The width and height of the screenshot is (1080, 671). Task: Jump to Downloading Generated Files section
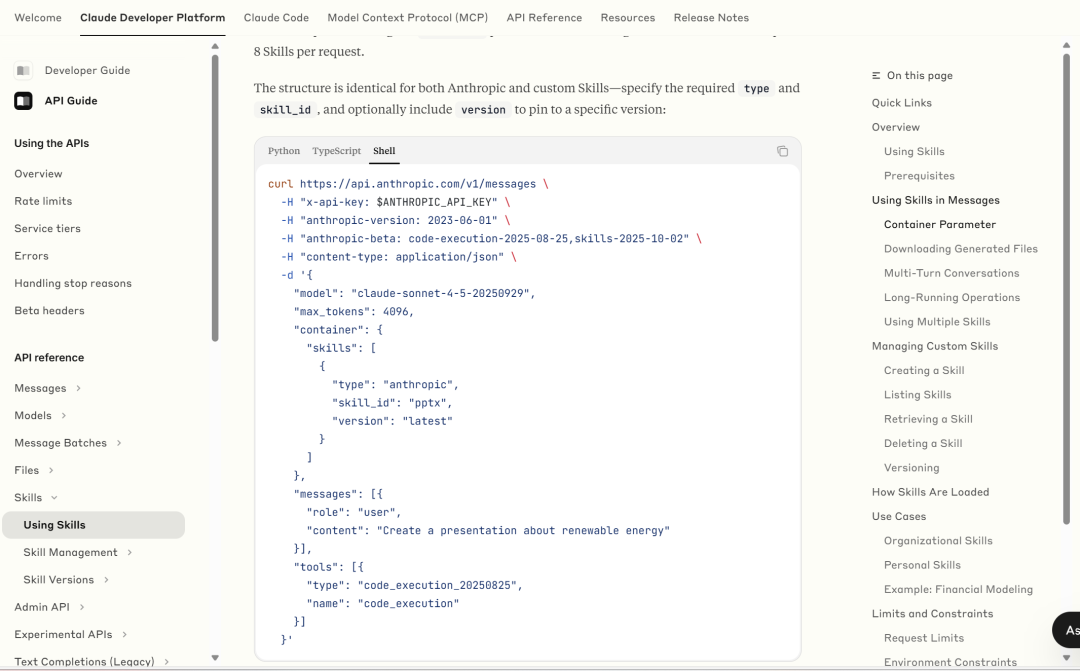(x=960, y=249)
